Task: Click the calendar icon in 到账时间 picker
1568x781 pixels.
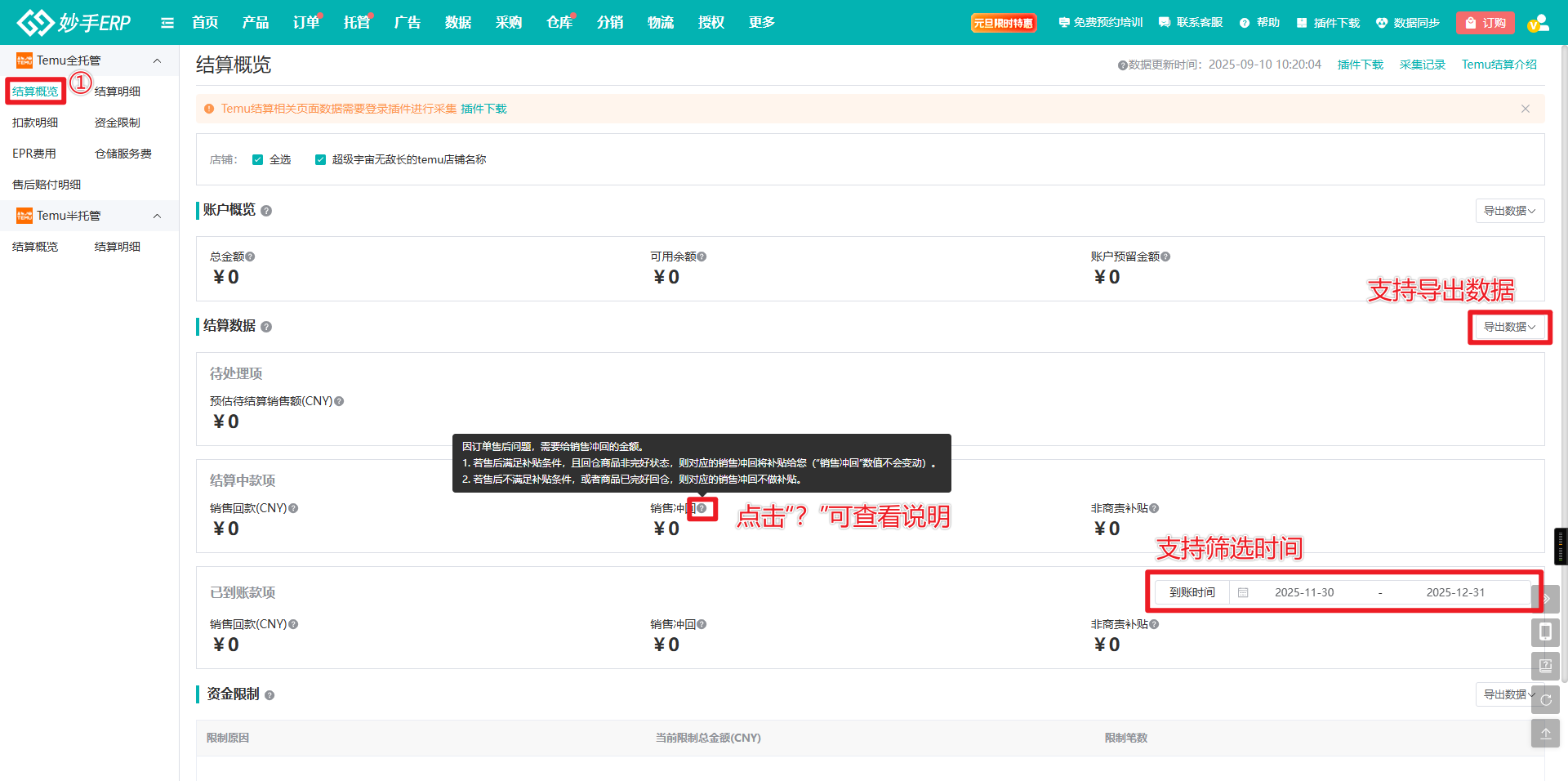Action: pos(1243,592)
